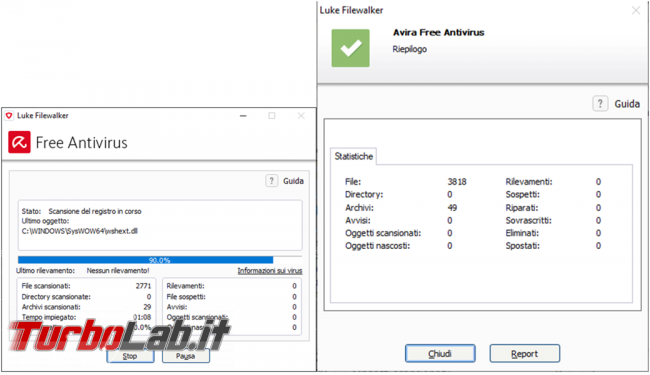Click the 'Riepilogo' subtitle text
Viewport: 650px width, 375px height.
click(410, 49)
